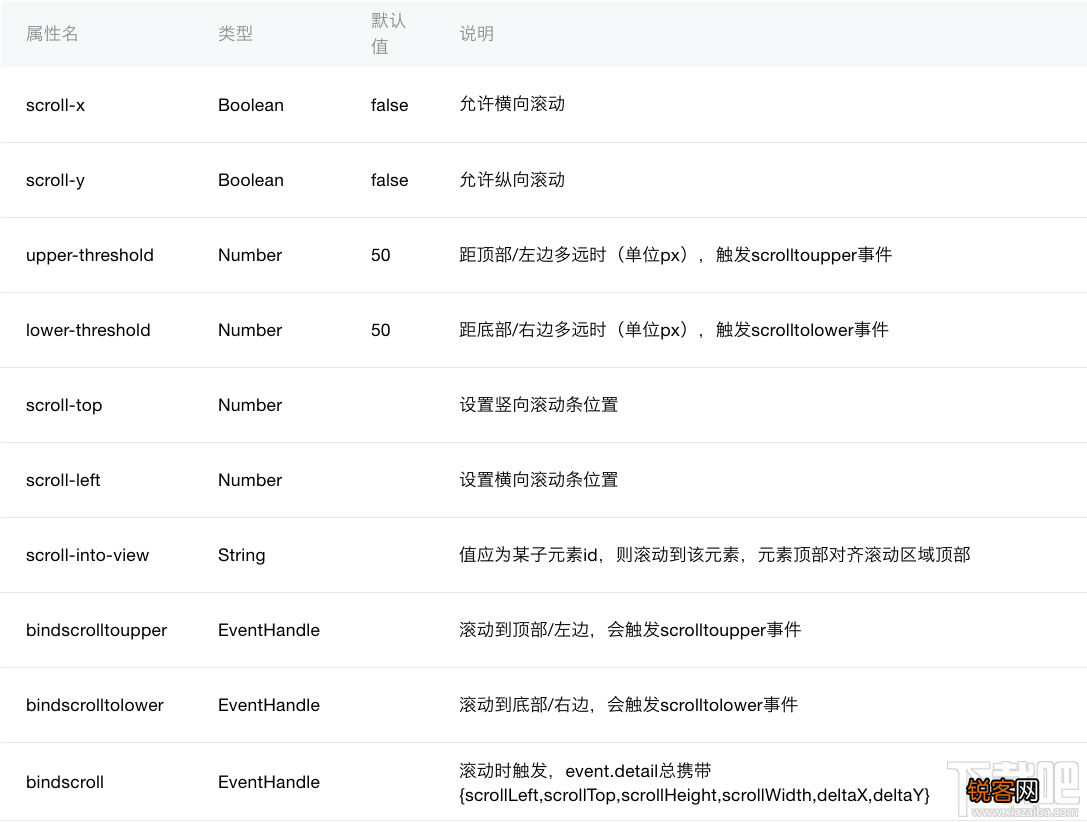Viewport: 1087px width, 822px height.
Task: Click description 值应为某子元素id
Action: pos(715,554)
